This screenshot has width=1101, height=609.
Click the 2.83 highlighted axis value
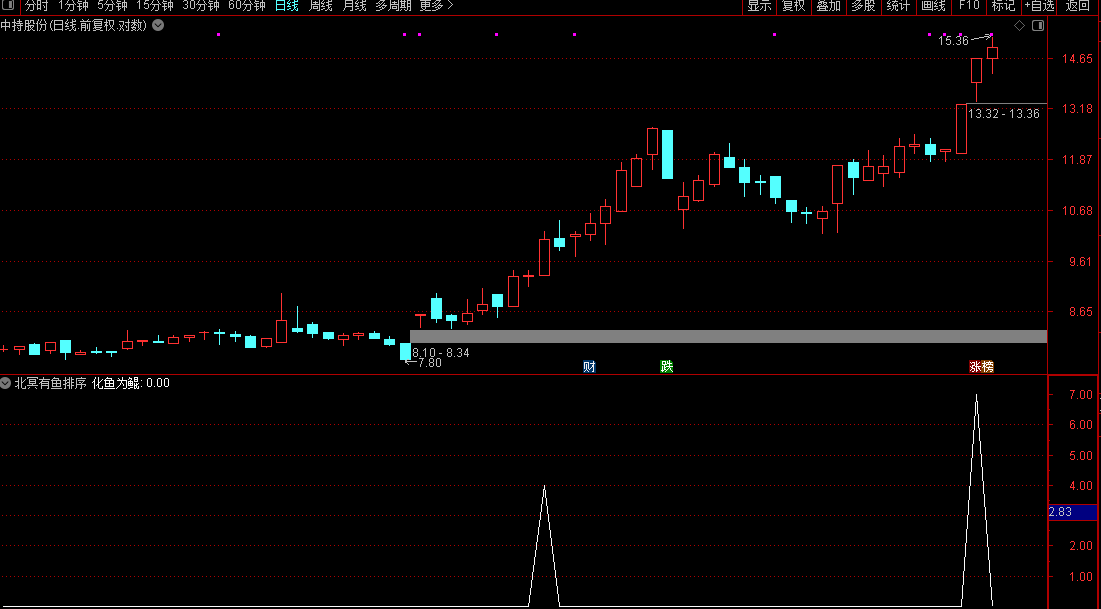click(1072, 512)
